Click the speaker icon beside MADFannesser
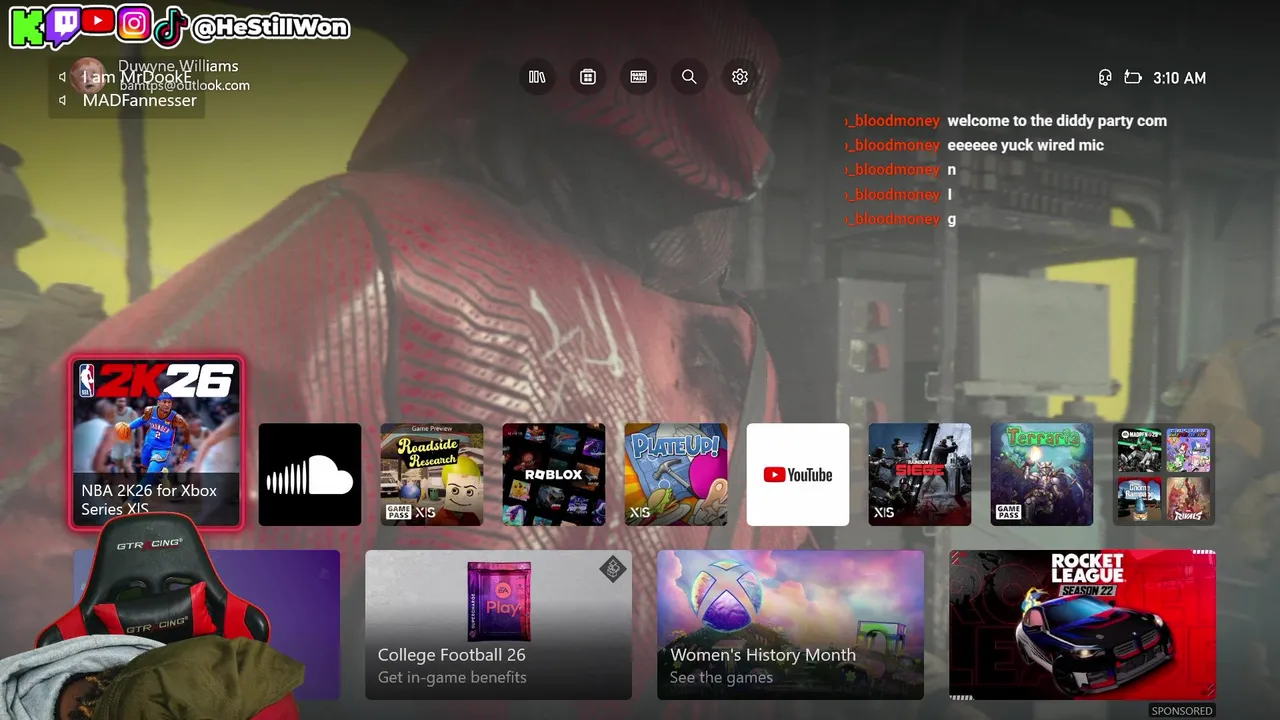Image resolution: width=1280 pixels, height=720 pixels. (x=63, y=100)
